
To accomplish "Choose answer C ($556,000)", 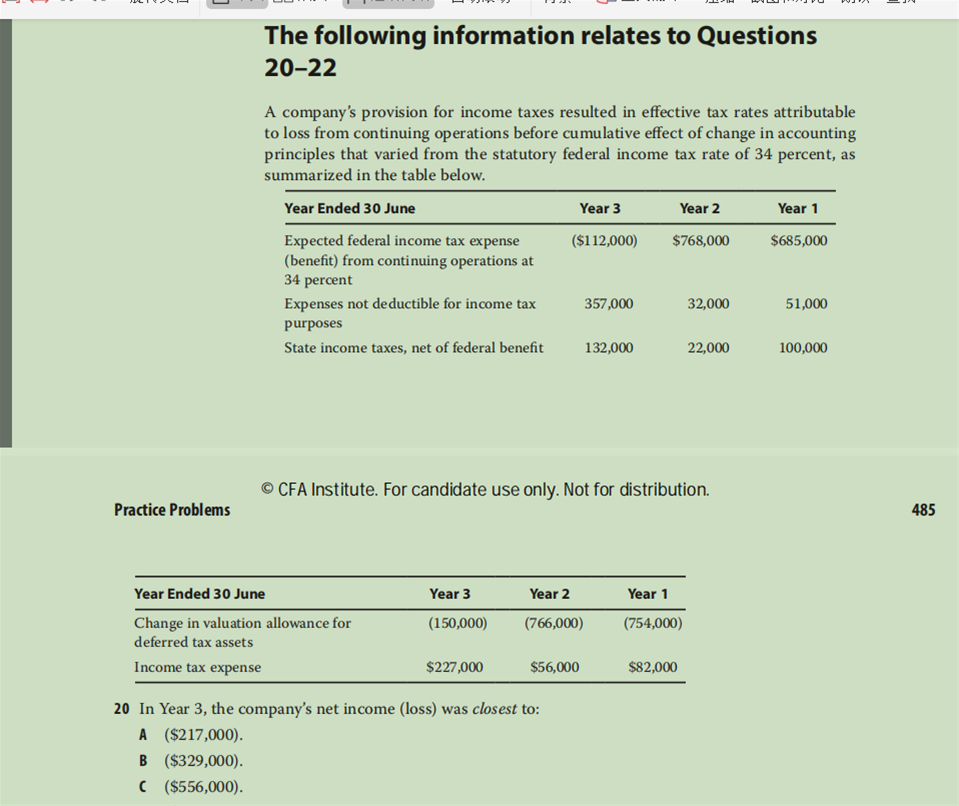I will tap(191, 786).
